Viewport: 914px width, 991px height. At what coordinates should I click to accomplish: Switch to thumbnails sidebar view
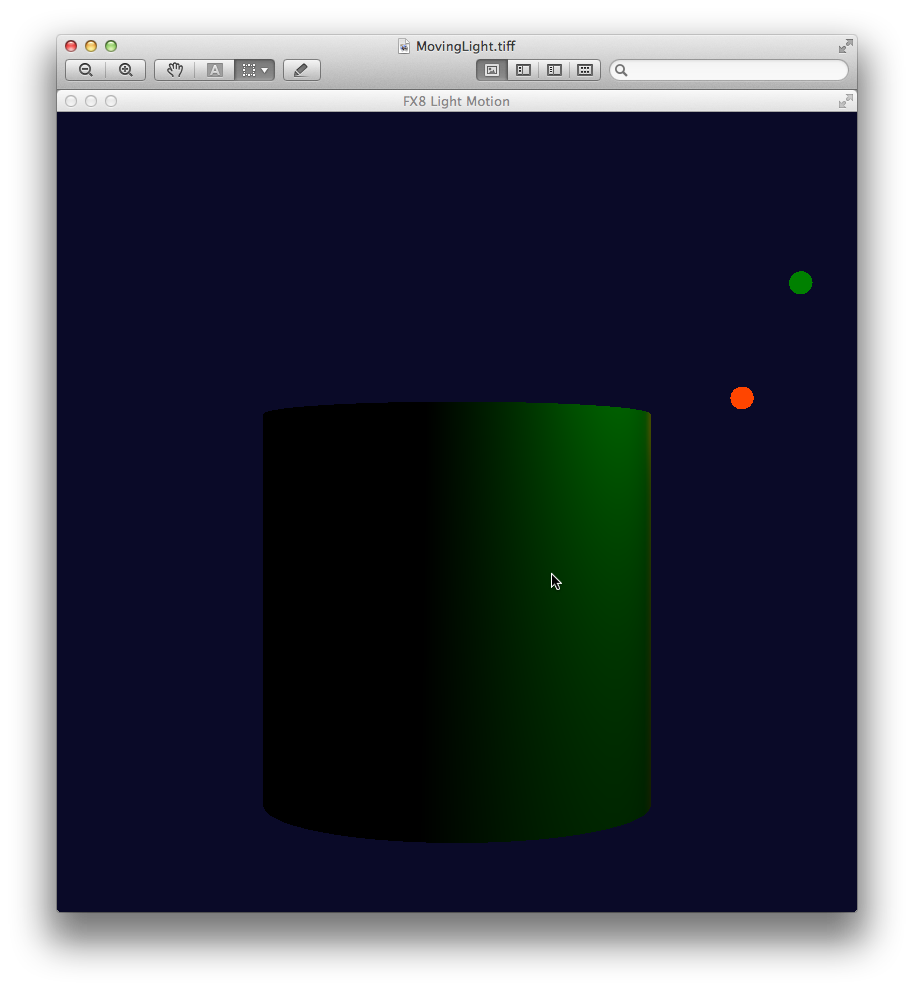click(523, 70)
